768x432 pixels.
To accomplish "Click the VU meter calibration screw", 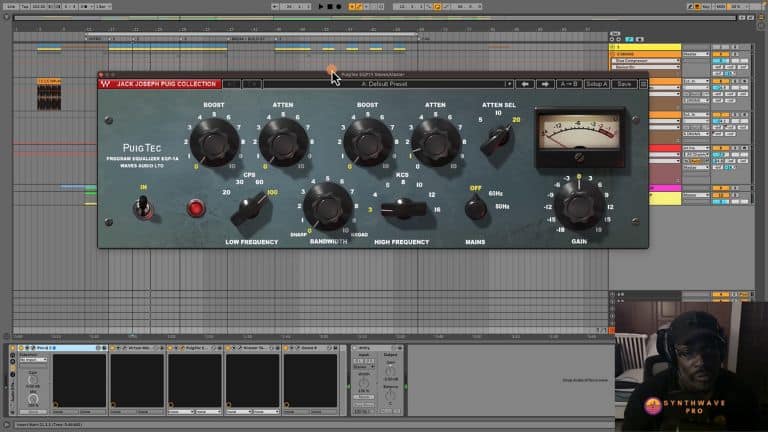I will pyautogui.click(x=579, y=157).
